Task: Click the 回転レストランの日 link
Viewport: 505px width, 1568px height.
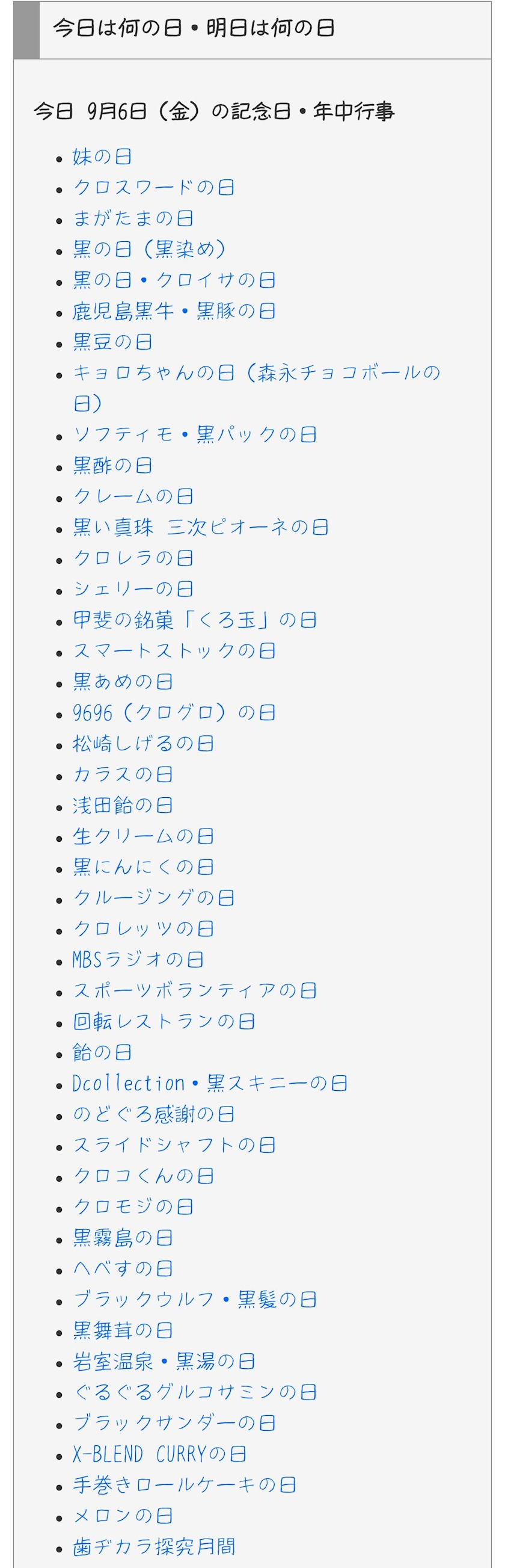Action: pyautogui.click(x=164, y=1022)
